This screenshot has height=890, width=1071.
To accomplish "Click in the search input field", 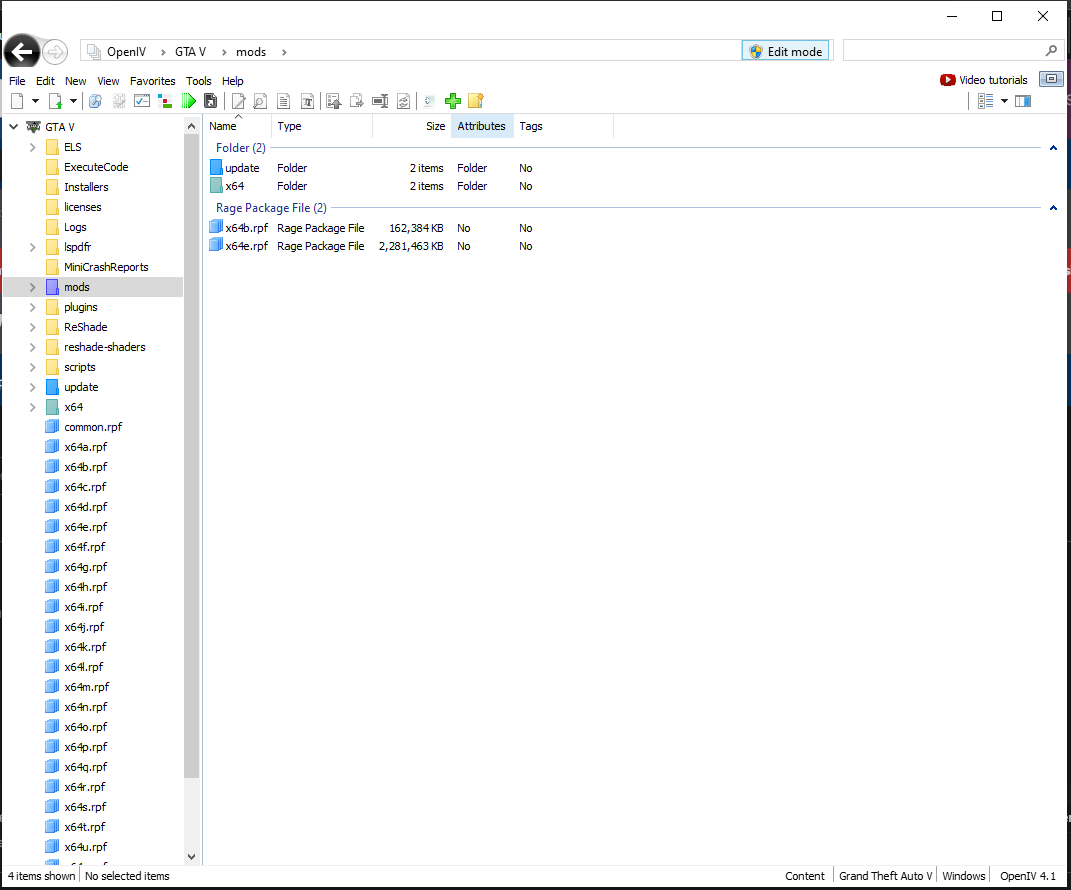I will tap(942, 51).
